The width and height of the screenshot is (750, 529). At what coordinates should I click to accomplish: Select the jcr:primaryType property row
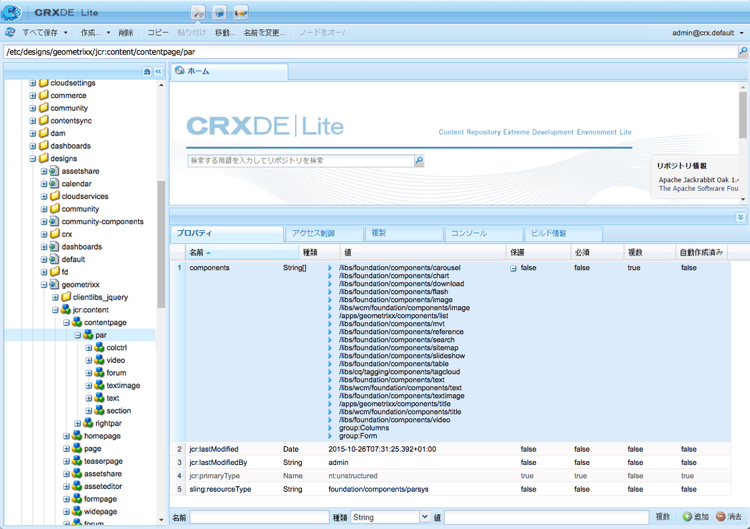click(450, 475)
